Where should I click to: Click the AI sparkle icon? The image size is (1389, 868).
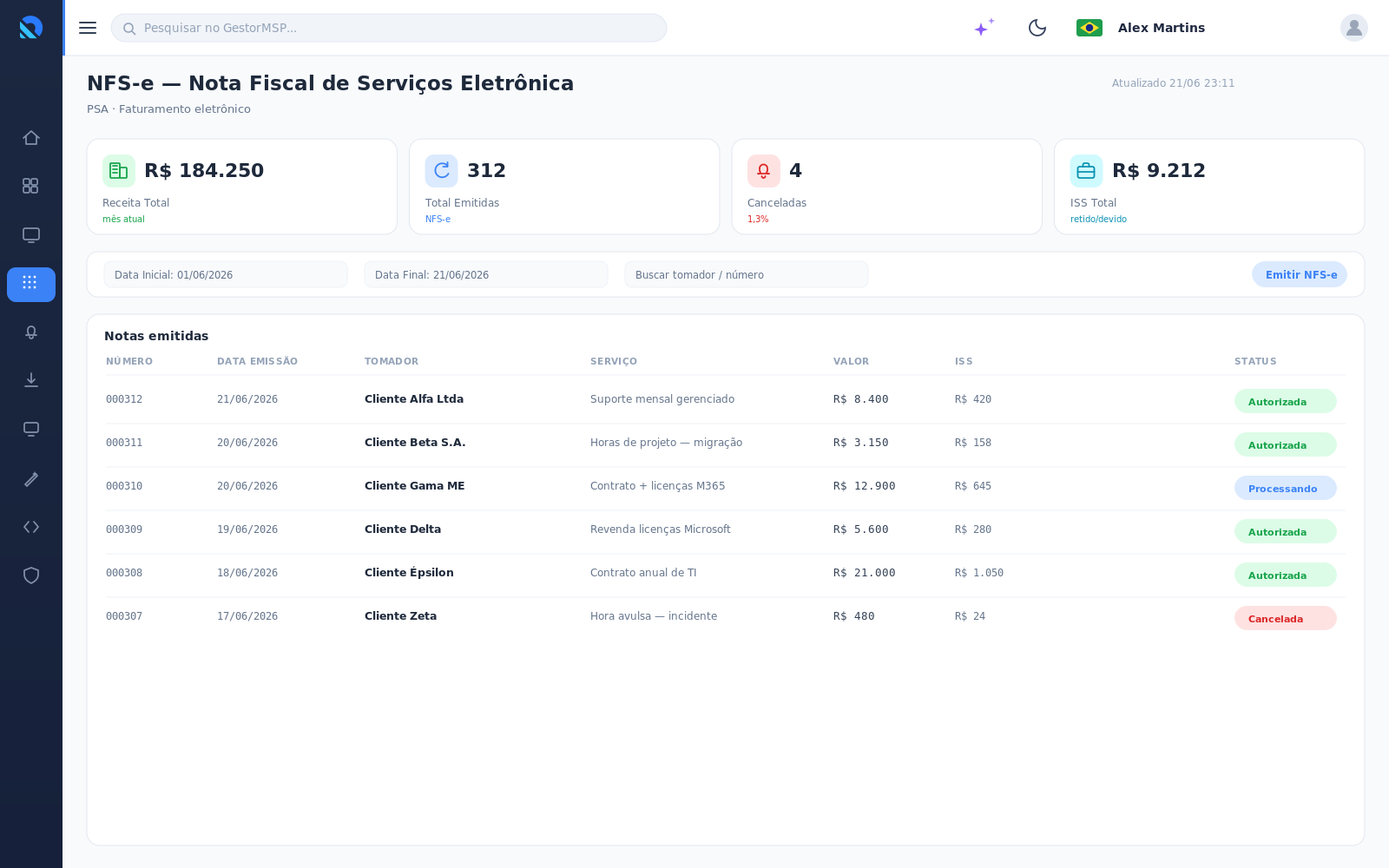tap(984, 28)
